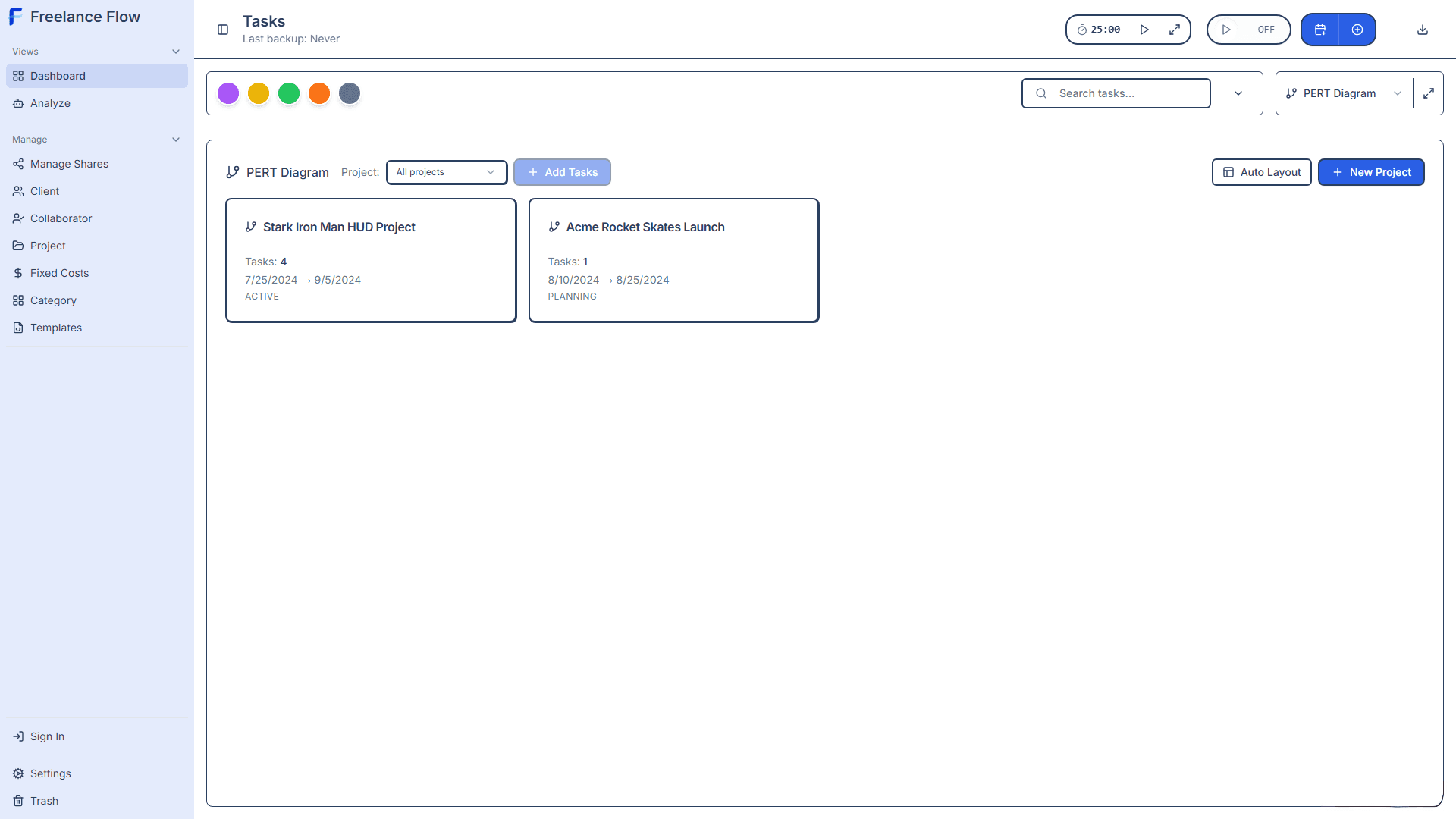Open Settings from the sidebar
Viewport: 1456px width, 819px height.
(x=97, y=773)
